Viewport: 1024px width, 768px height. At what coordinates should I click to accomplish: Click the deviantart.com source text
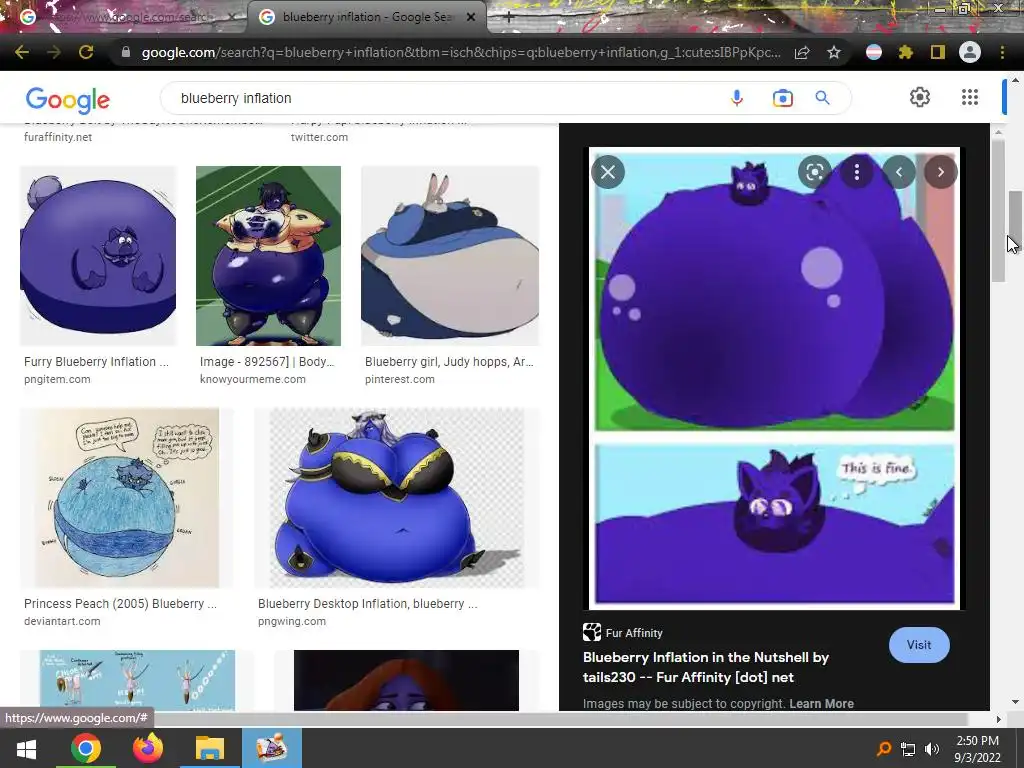(x=62, y=621)
